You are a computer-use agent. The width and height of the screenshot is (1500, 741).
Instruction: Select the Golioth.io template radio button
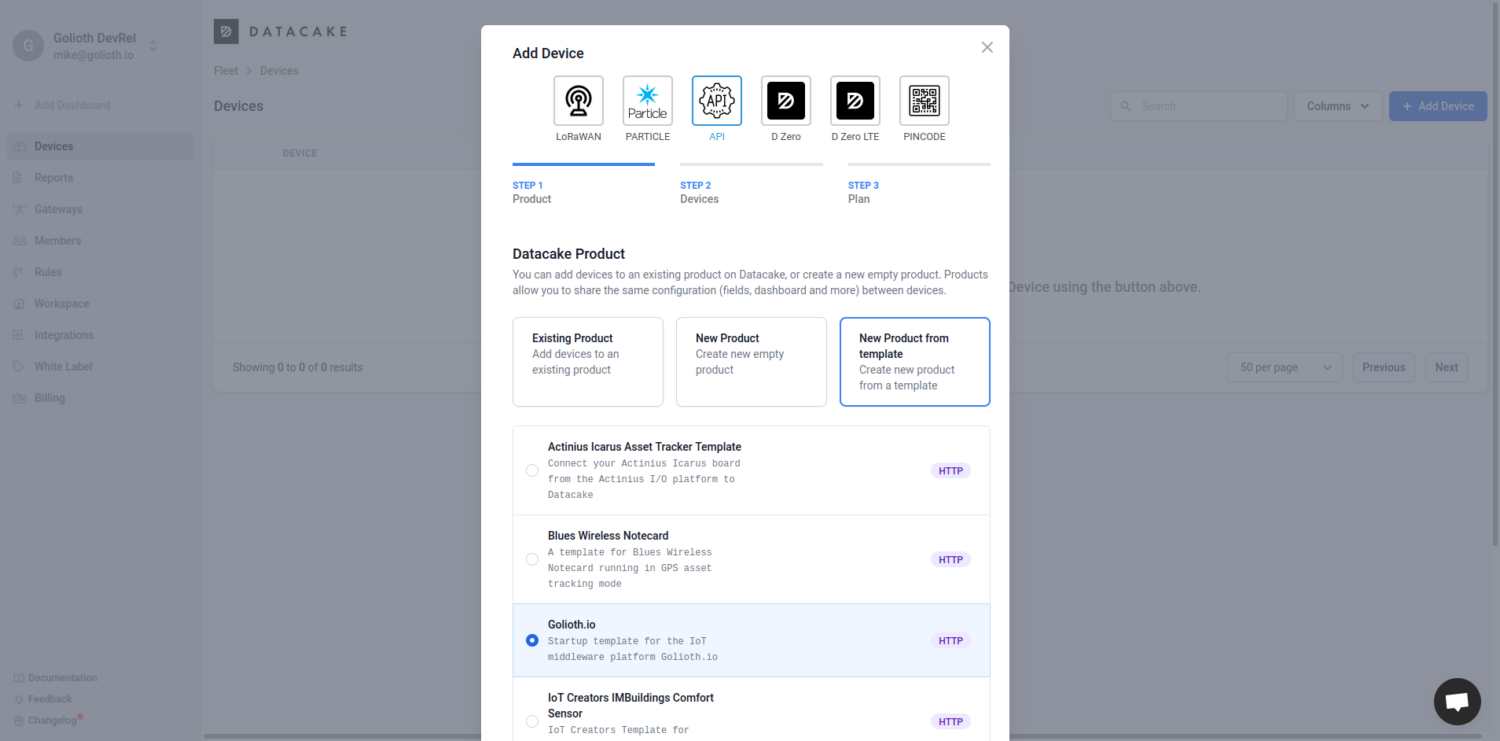532,640
